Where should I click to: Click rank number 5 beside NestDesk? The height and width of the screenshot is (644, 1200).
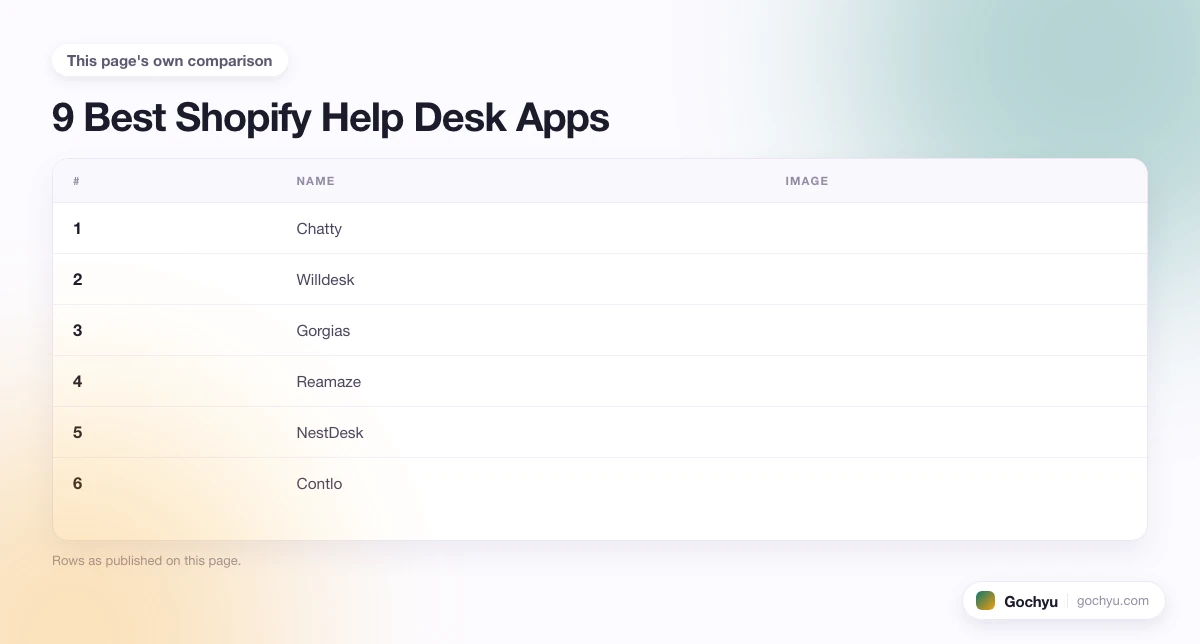pos(77,433)
